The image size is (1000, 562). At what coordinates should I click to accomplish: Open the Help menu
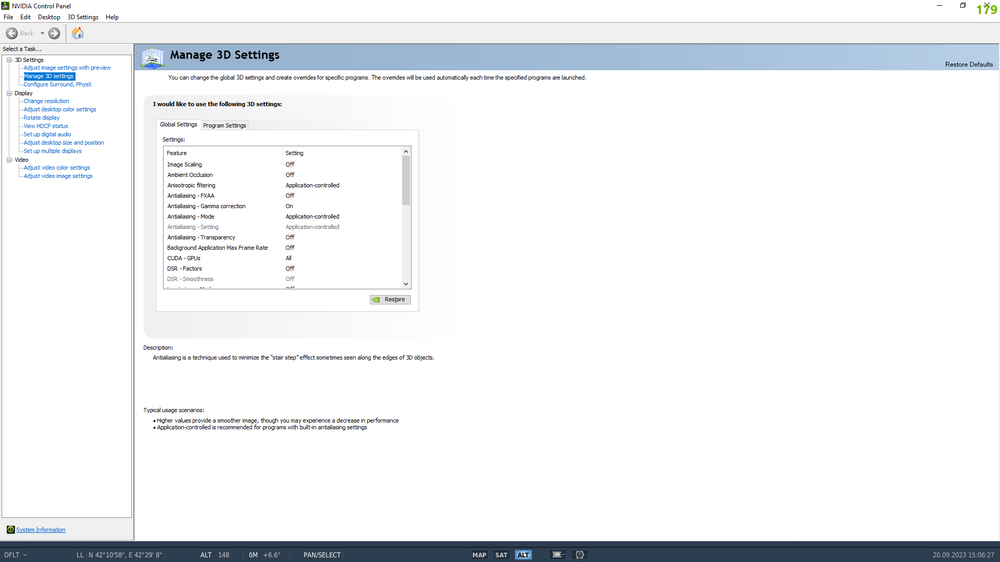[112, 17]
